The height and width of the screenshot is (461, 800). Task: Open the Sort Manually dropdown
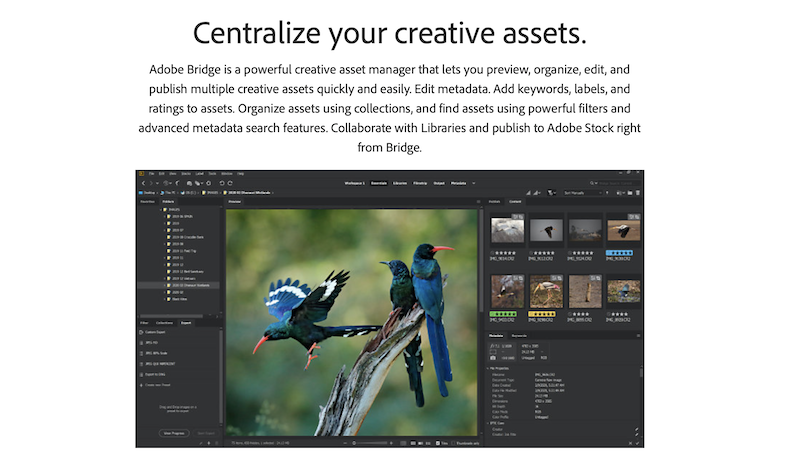tap(583, 193)
